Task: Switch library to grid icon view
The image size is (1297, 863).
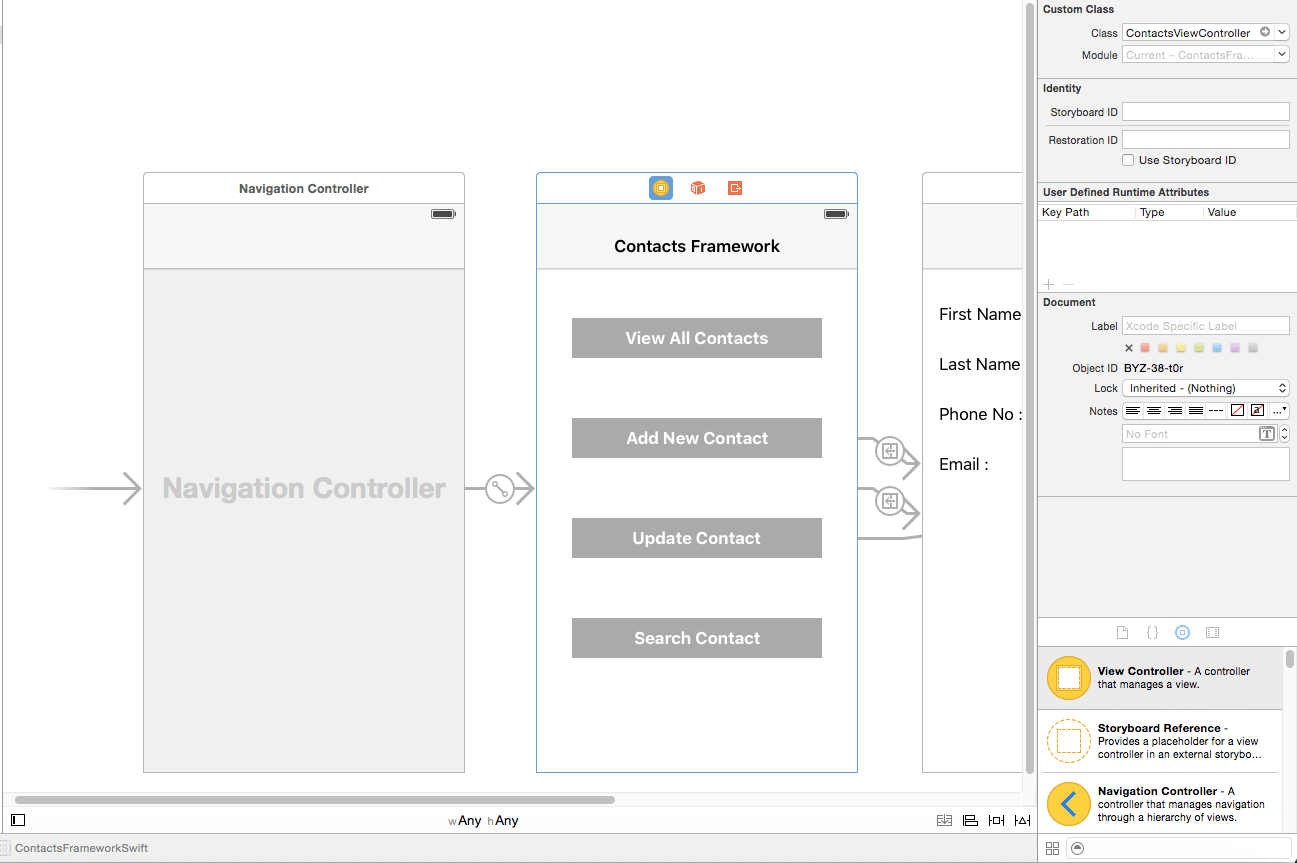Action: [x=1052, y=848]
